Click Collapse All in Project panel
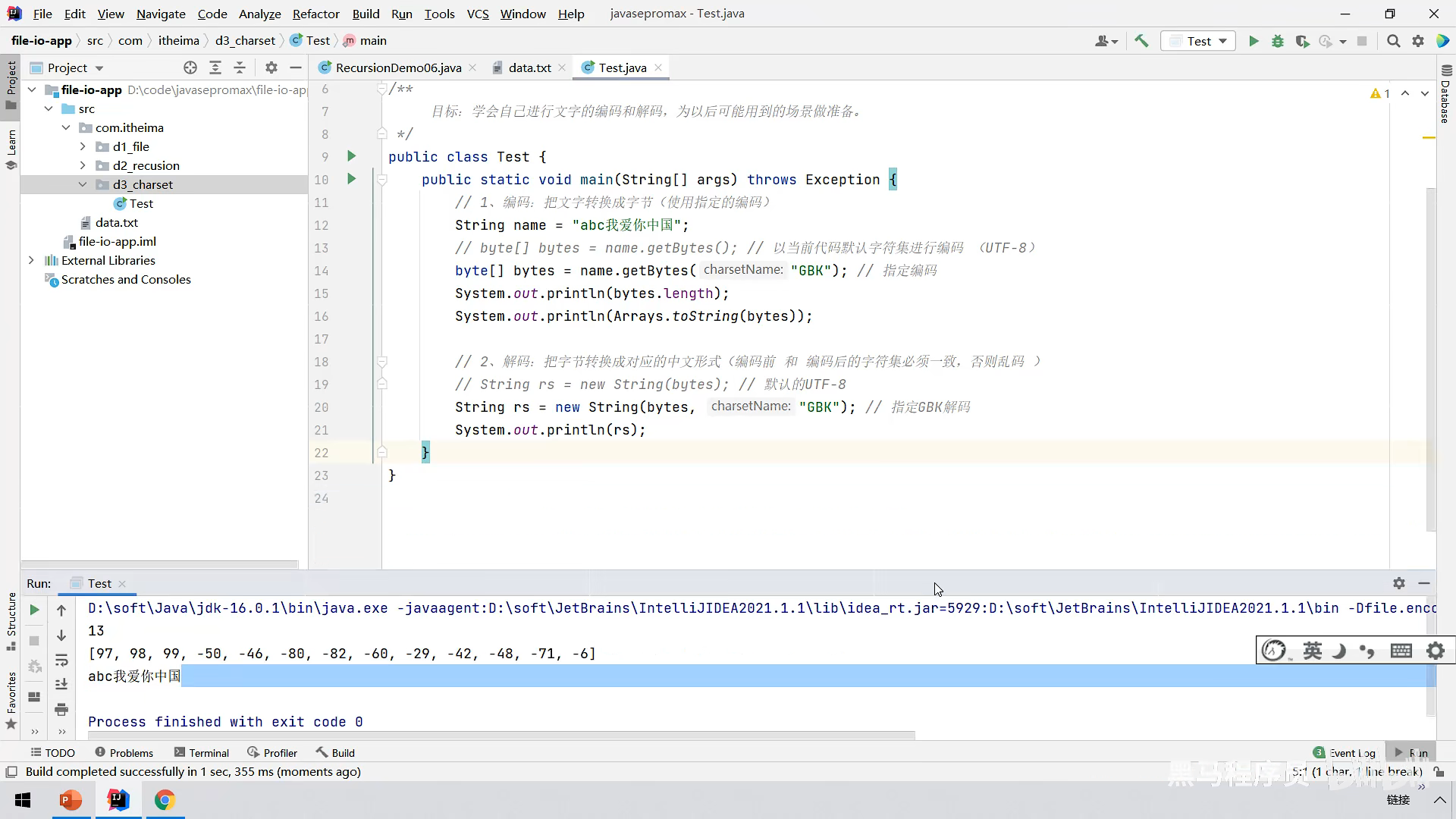Image resolution: width=1456 pixels, height=819 pixels. (240, 67)
